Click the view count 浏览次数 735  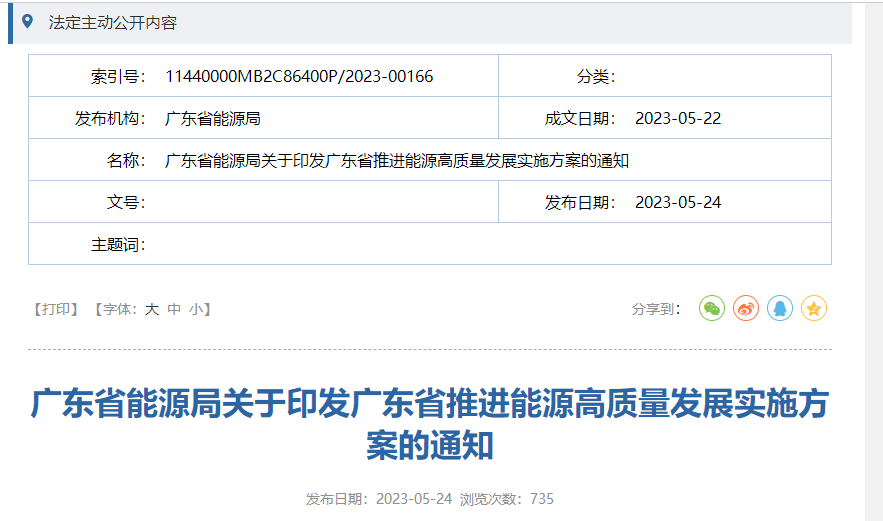point(506,498)
